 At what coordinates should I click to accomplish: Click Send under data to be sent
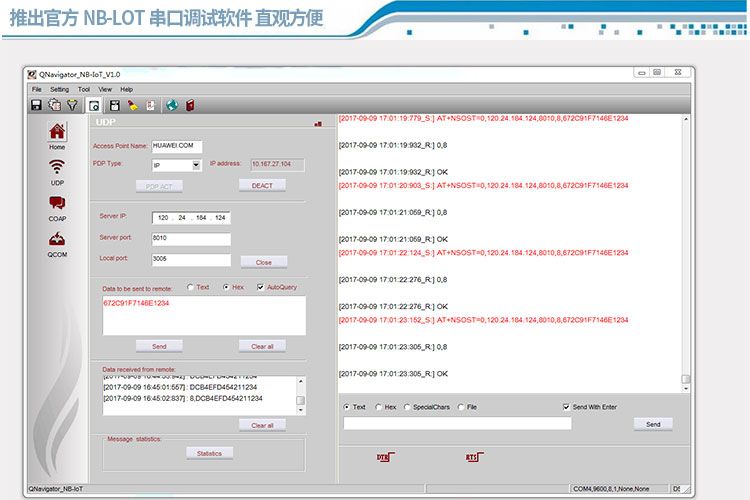(159, 346)
